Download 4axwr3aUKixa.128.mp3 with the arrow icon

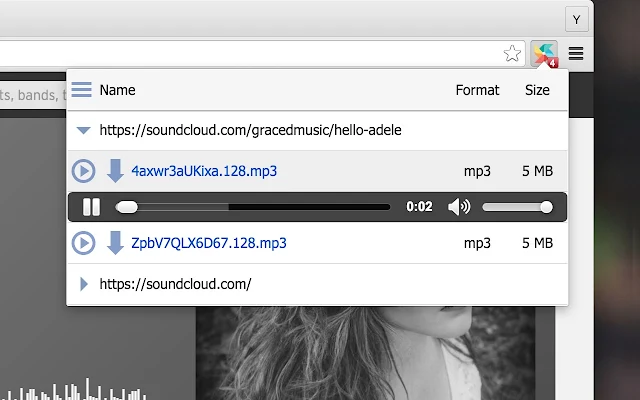(x=115, y=171)
